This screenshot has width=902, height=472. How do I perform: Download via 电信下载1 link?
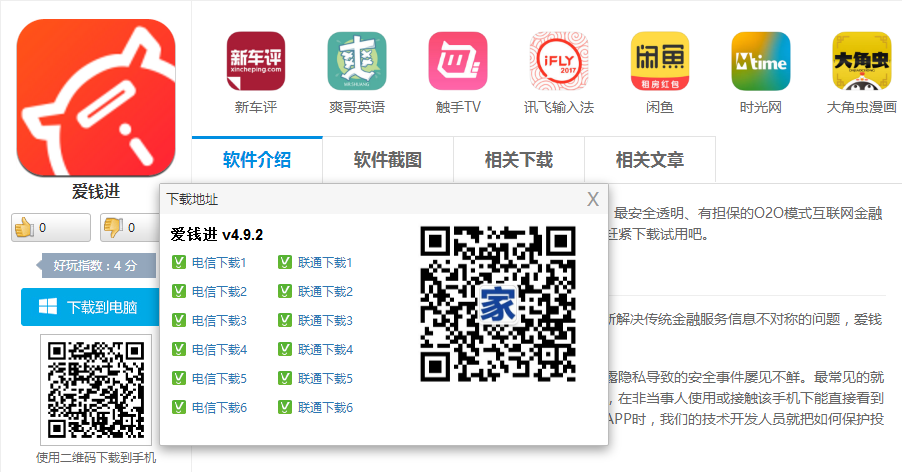[x=219, y=263]
